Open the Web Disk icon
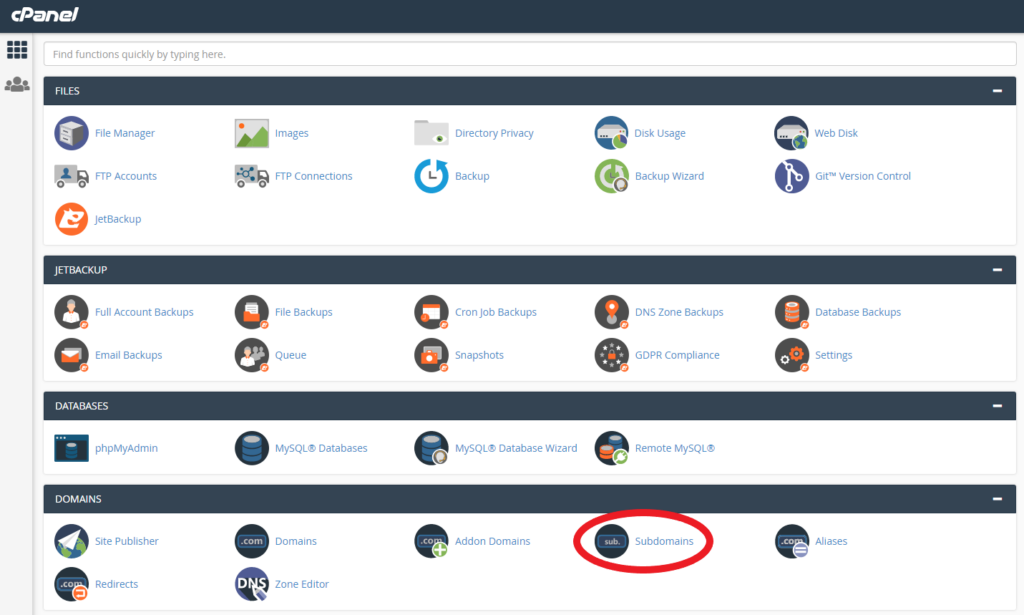 (792, 133)
